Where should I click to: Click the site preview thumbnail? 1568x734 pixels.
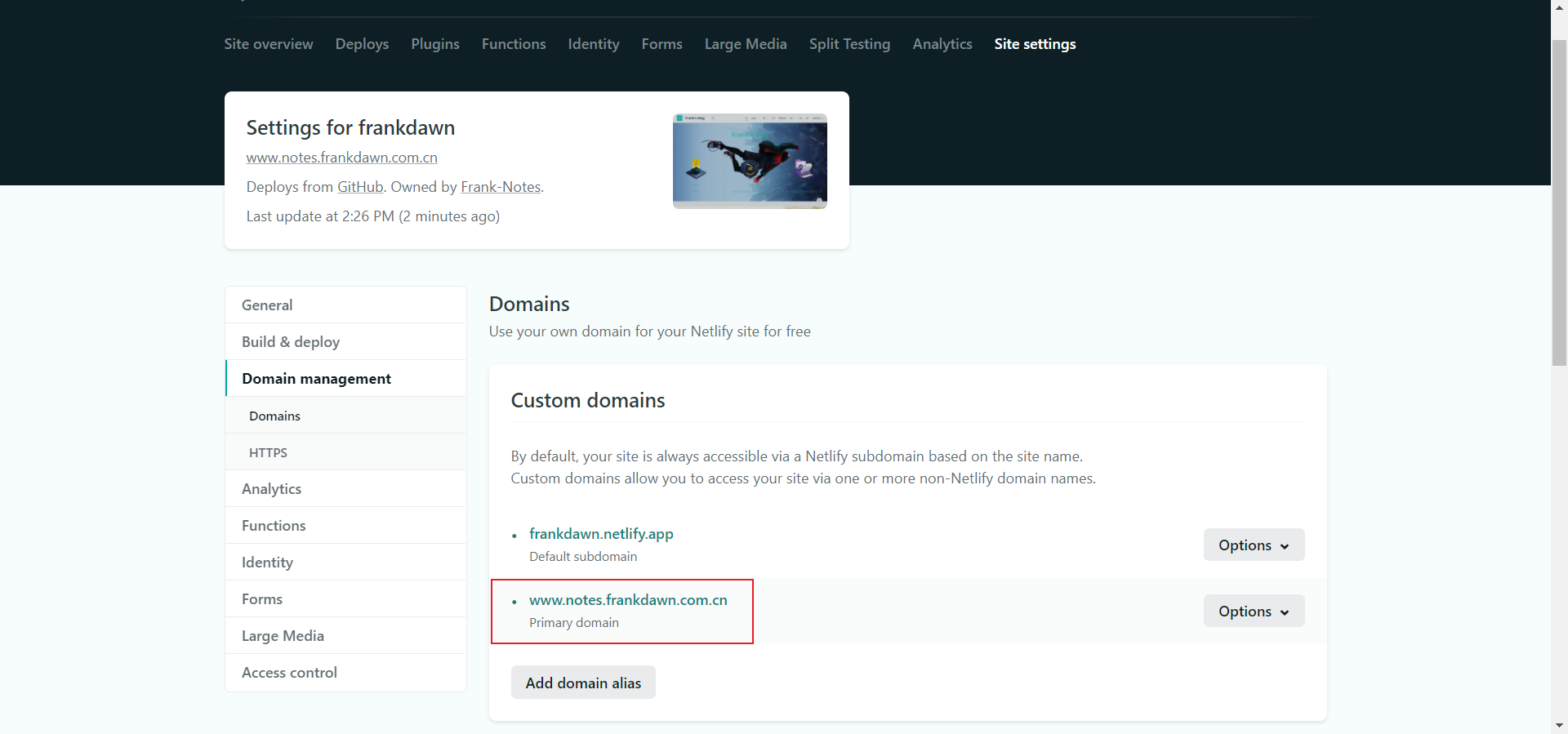pos(750,161)
